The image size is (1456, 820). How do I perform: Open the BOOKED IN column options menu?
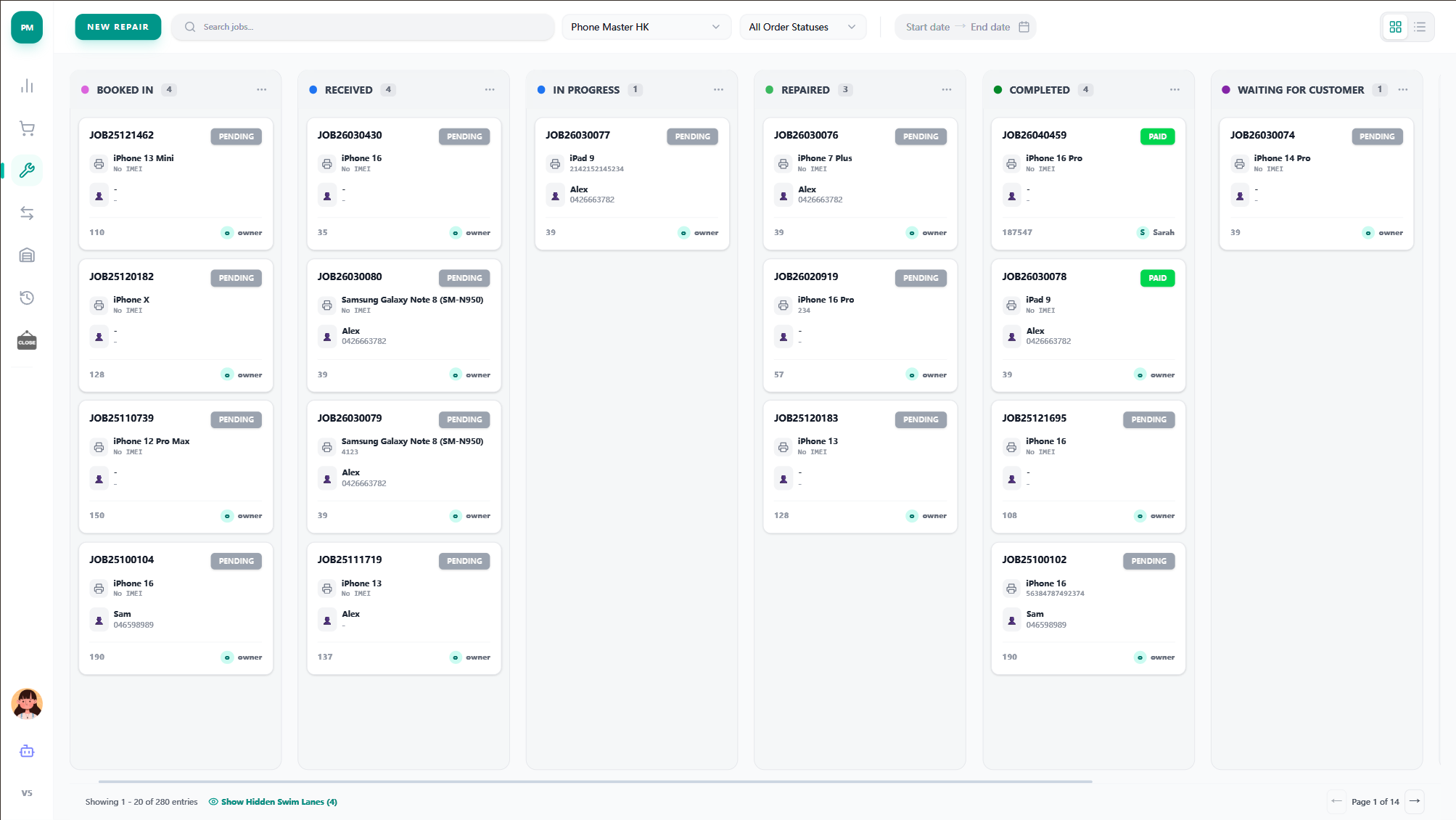[x=262, y=89]
